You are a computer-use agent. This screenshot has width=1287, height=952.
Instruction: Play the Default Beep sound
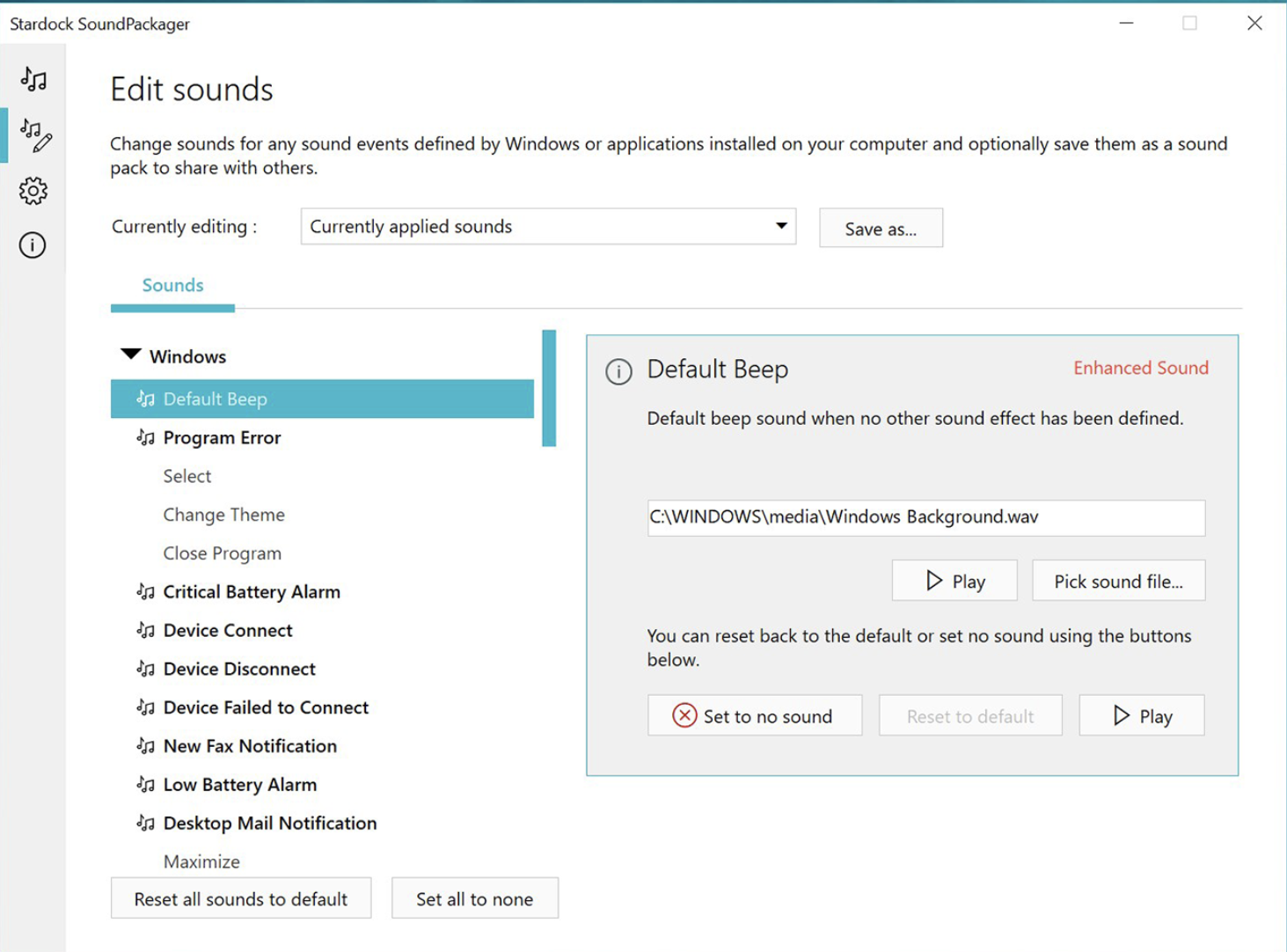(x=954, y=581)
